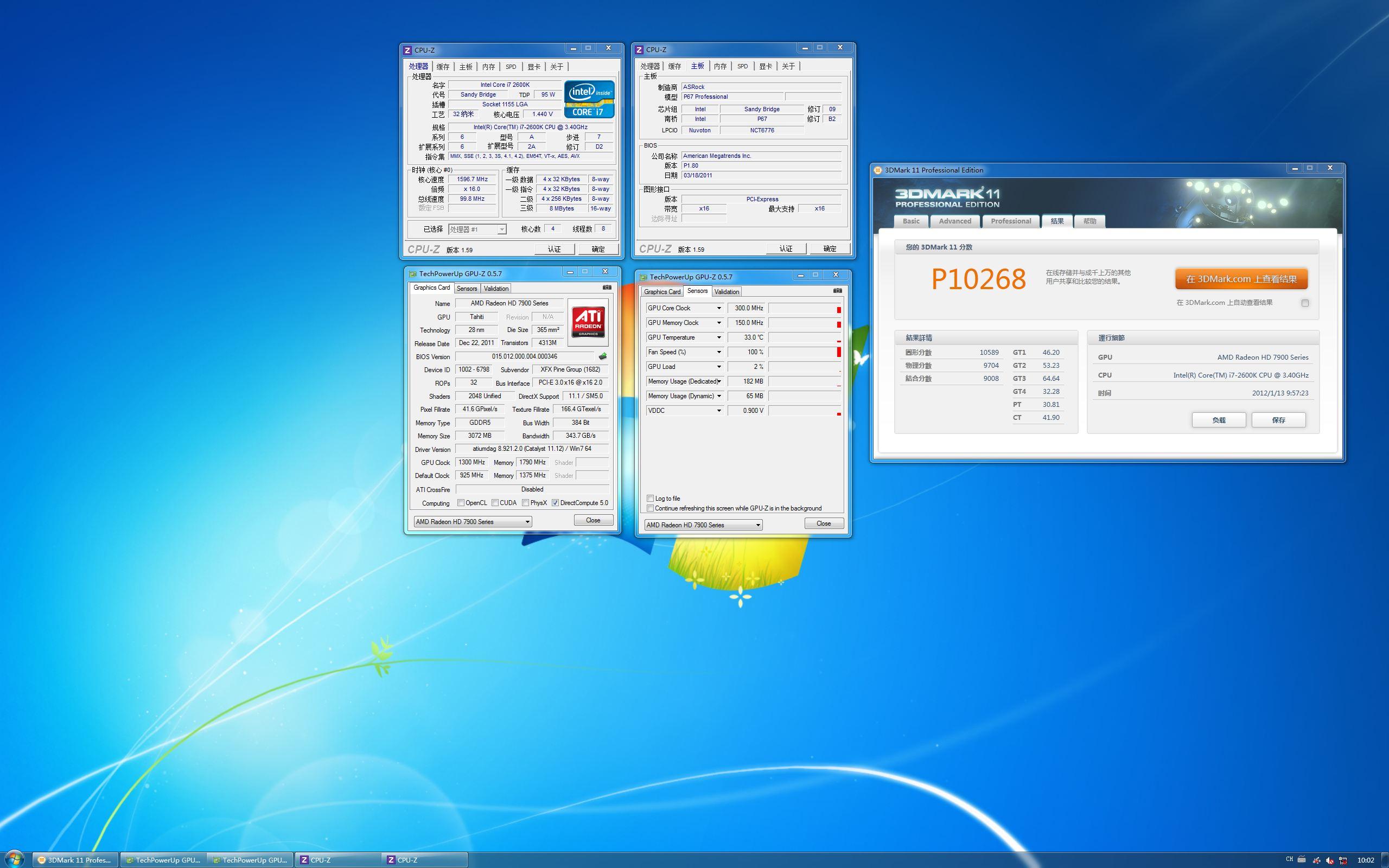
Task: Enable the OpenCL checkbox in GPU-Z
Action: (x=461, y=503)
